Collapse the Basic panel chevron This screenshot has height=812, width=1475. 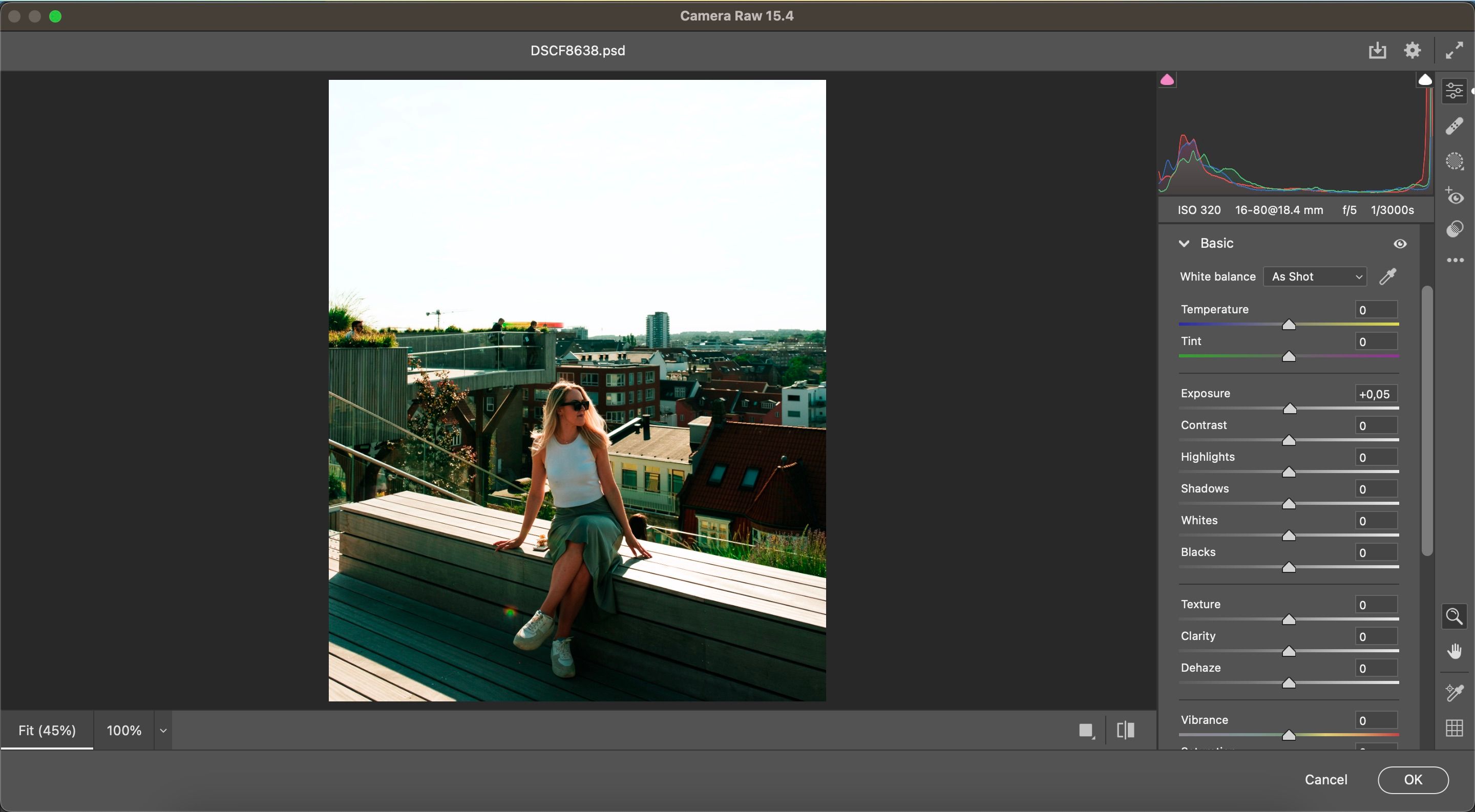[x=1184, y=244]
